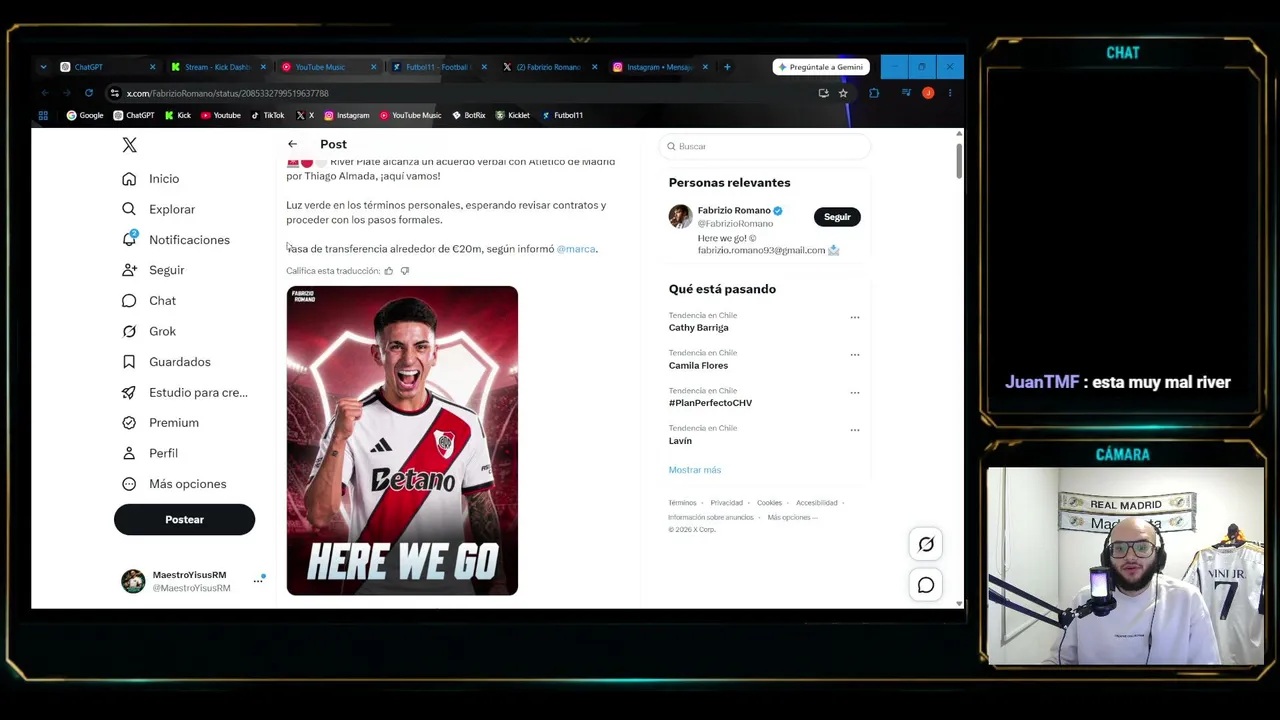
Task: Open Guardados bookmark icon
Action: coord(129,362)
